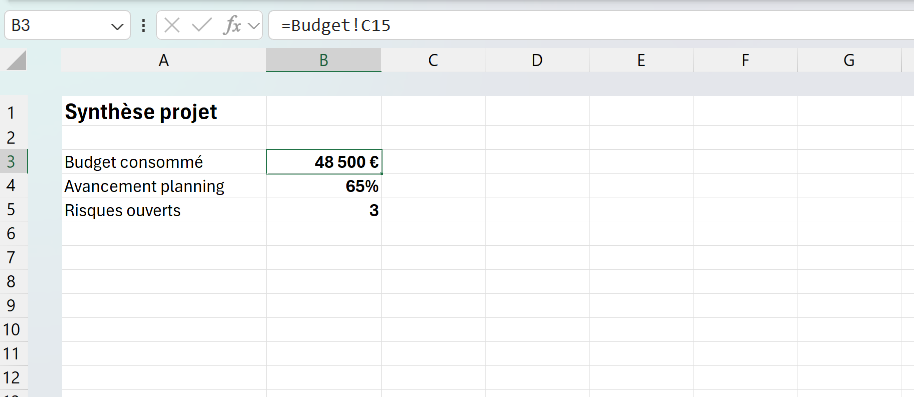Expand the chevron next to fx
The height and width of the screenshot is (397, 914).
click(254, 26)
